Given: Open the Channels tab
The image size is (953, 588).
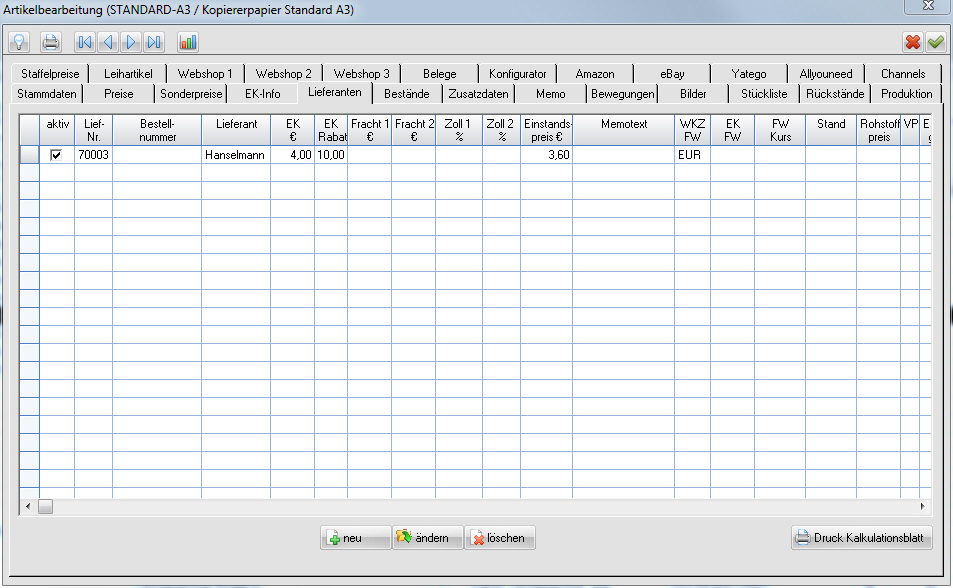Looking at the screenshot, I should [x=903, y=74].
